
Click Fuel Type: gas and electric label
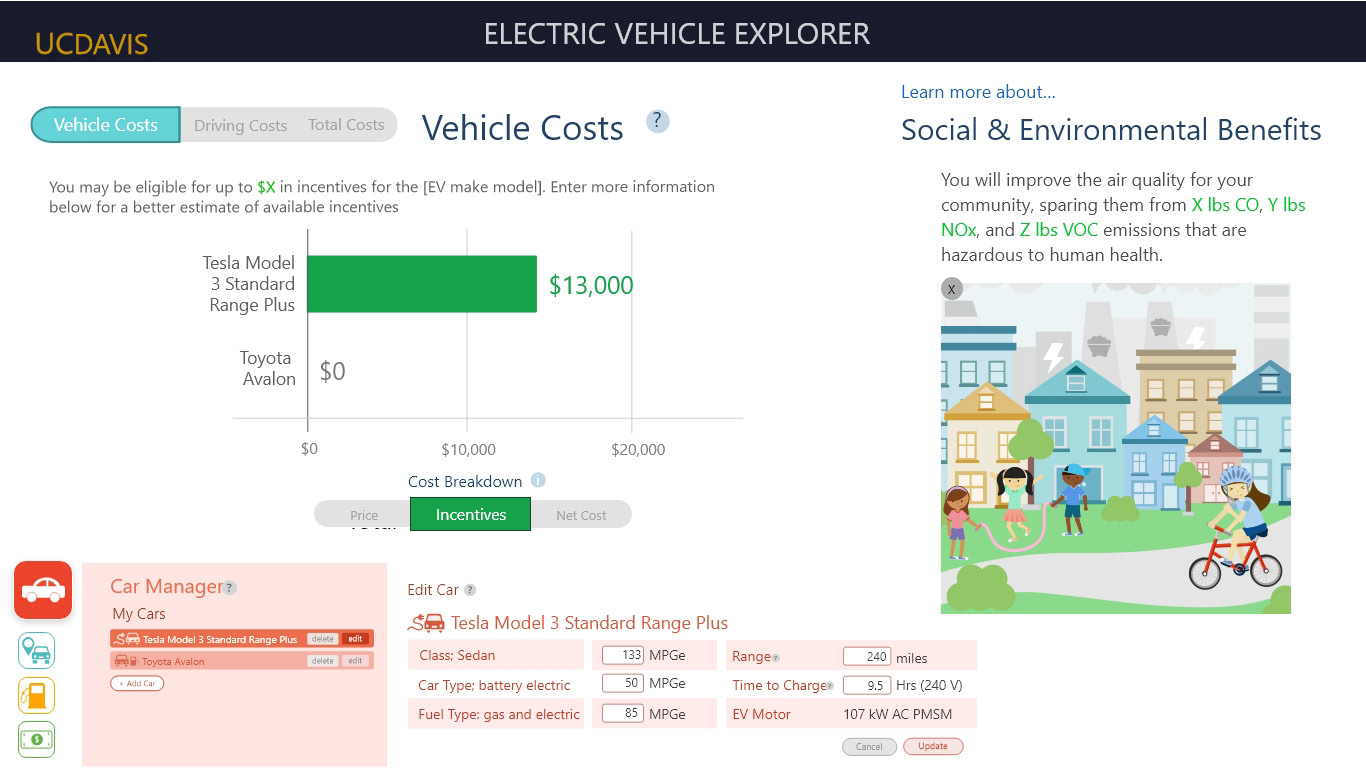tap(499, 714)
